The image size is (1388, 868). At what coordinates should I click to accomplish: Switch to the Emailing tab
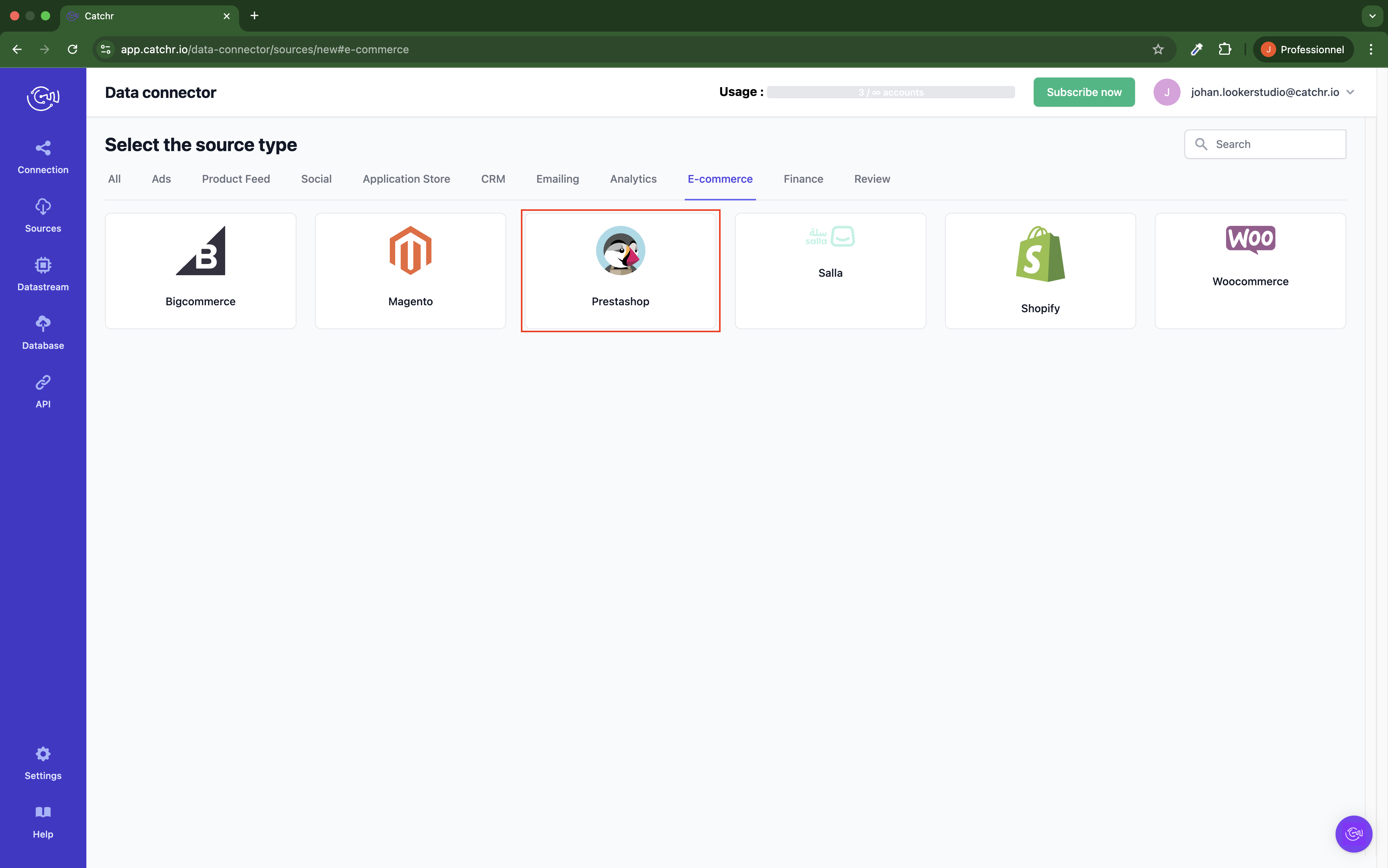(558, 179)
